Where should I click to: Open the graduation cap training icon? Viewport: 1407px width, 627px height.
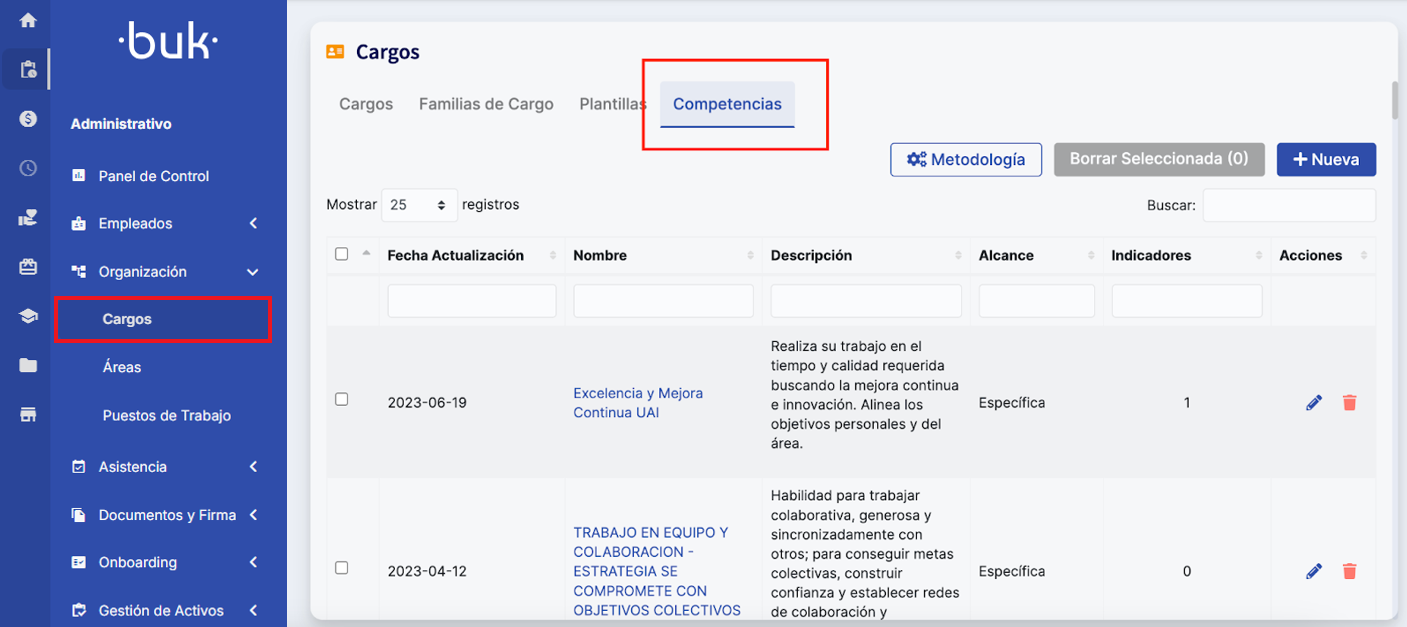tap(28, 316)
